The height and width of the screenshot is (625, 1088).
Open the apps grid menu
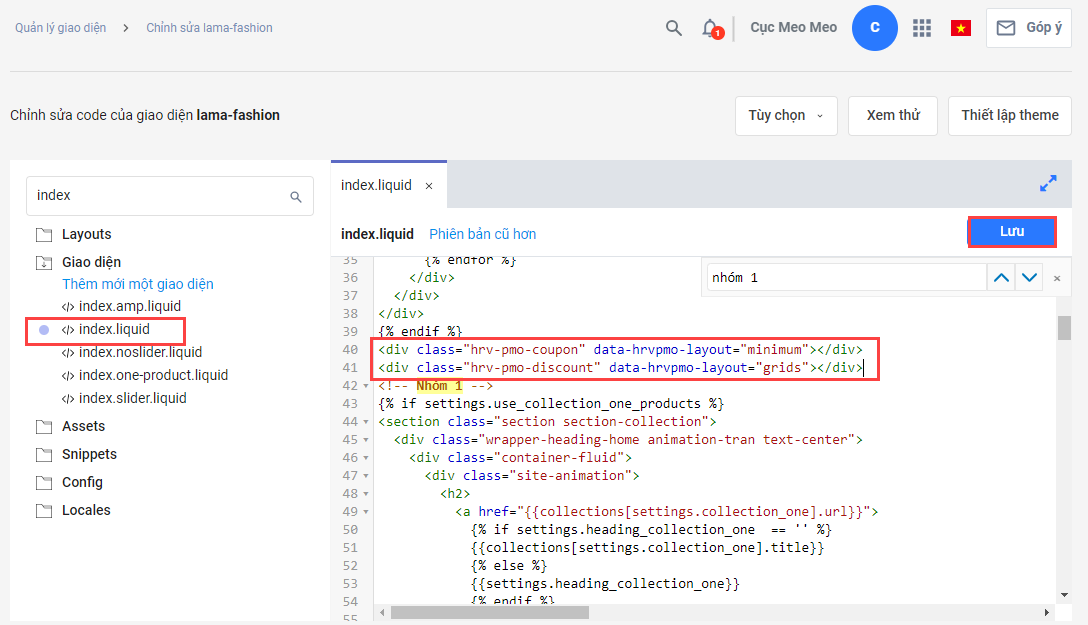tap(922, 28)
